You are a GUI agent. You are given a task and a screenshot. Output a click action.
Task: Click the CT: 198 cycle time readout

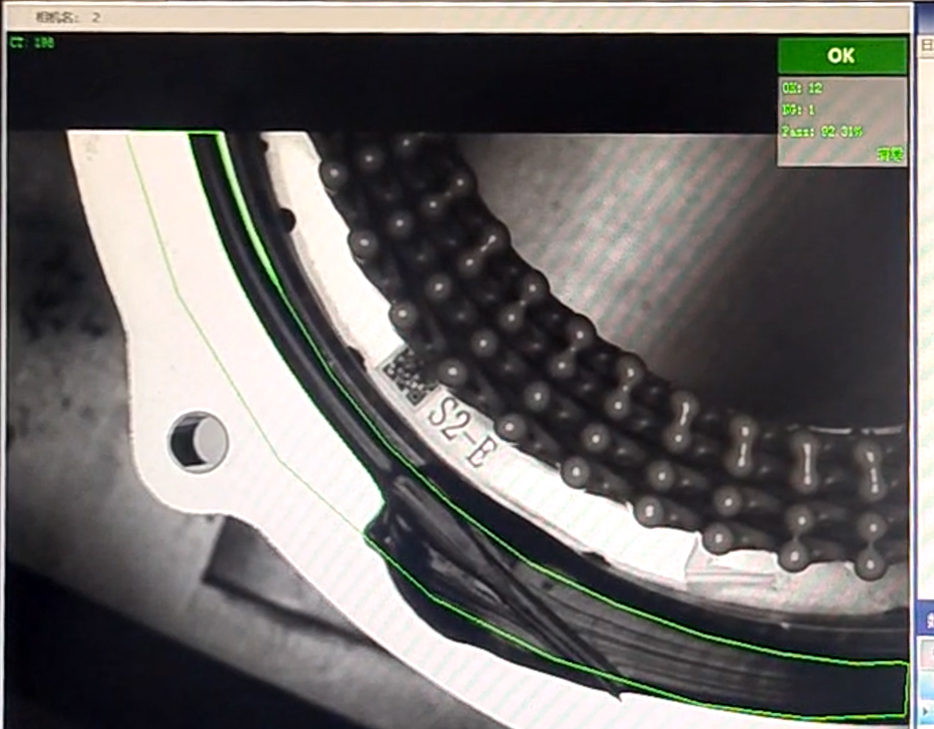32,43
